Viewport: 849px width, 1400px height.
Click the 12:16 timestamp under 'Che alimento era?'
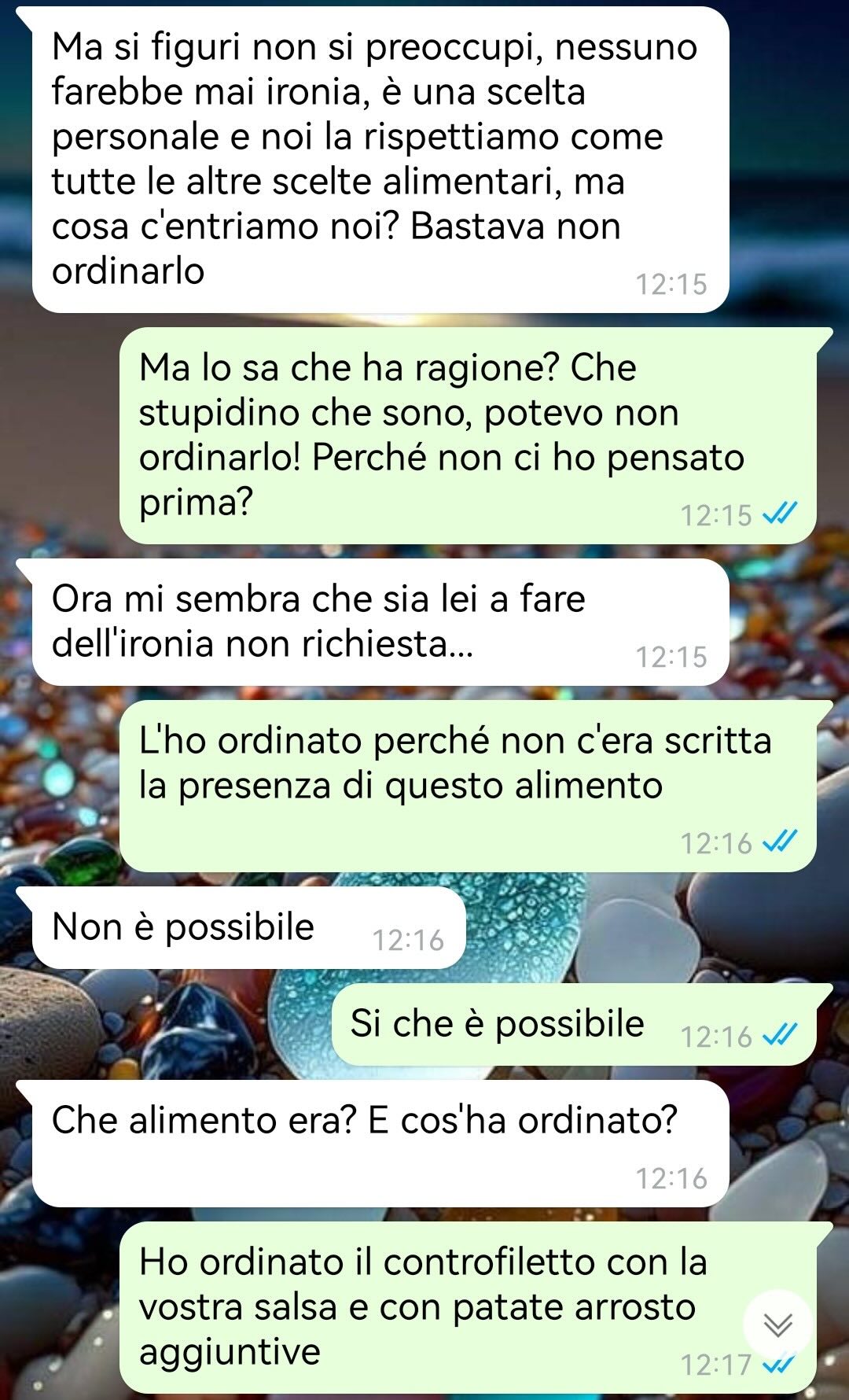click(x=671, y=1178)
